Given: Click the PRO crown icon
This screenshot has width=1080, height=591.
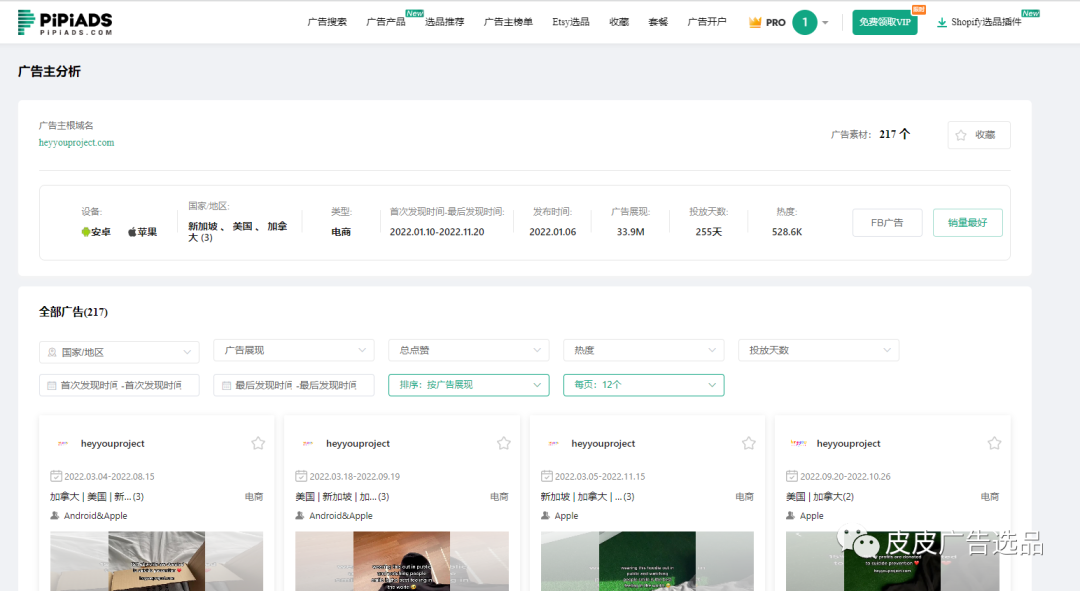Looking at the screenshot, I should pyautogui.click(x=755, y=22).
